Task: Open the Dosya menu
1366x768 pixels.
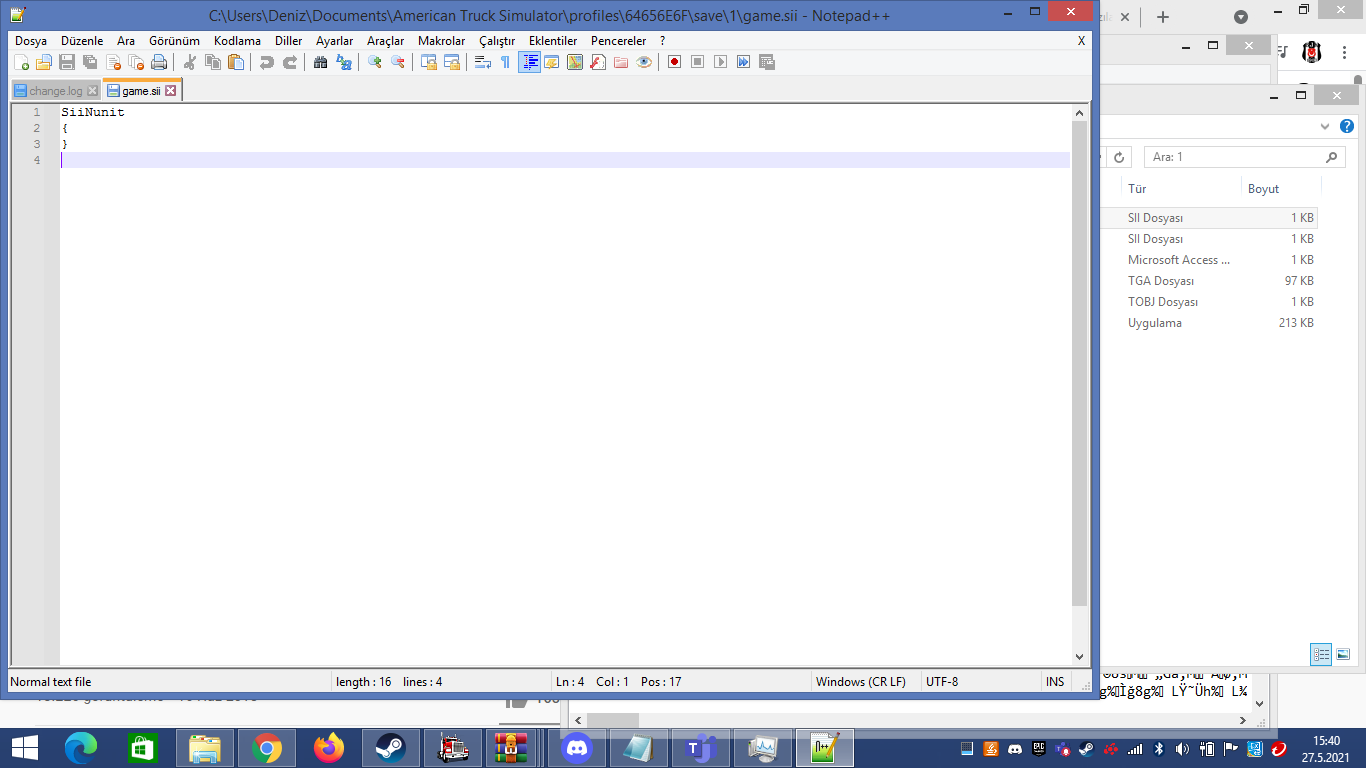Action: tap(31, 41)
